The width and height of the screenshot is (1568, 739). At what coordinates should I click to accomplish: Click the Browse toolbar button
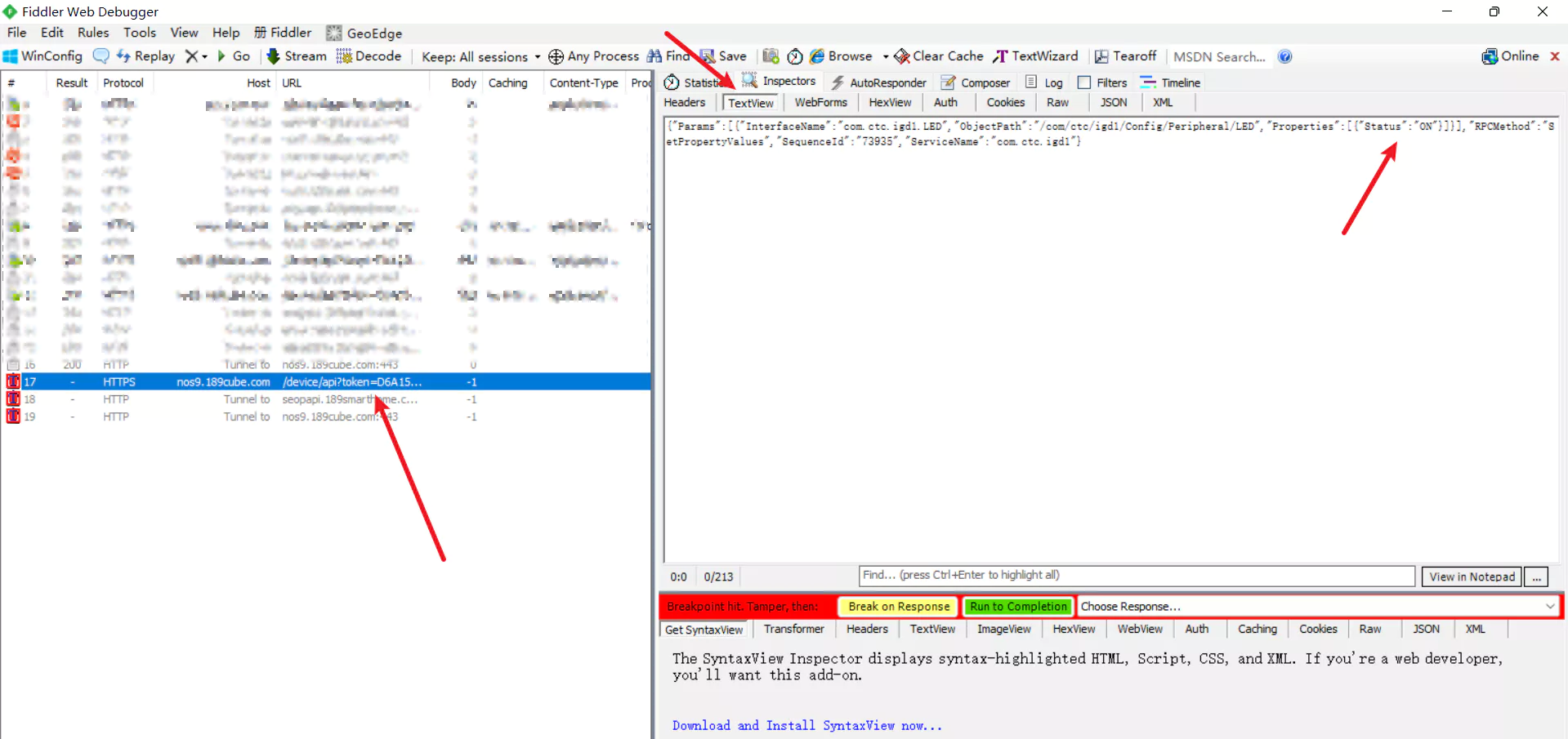(x=842, y=56)
